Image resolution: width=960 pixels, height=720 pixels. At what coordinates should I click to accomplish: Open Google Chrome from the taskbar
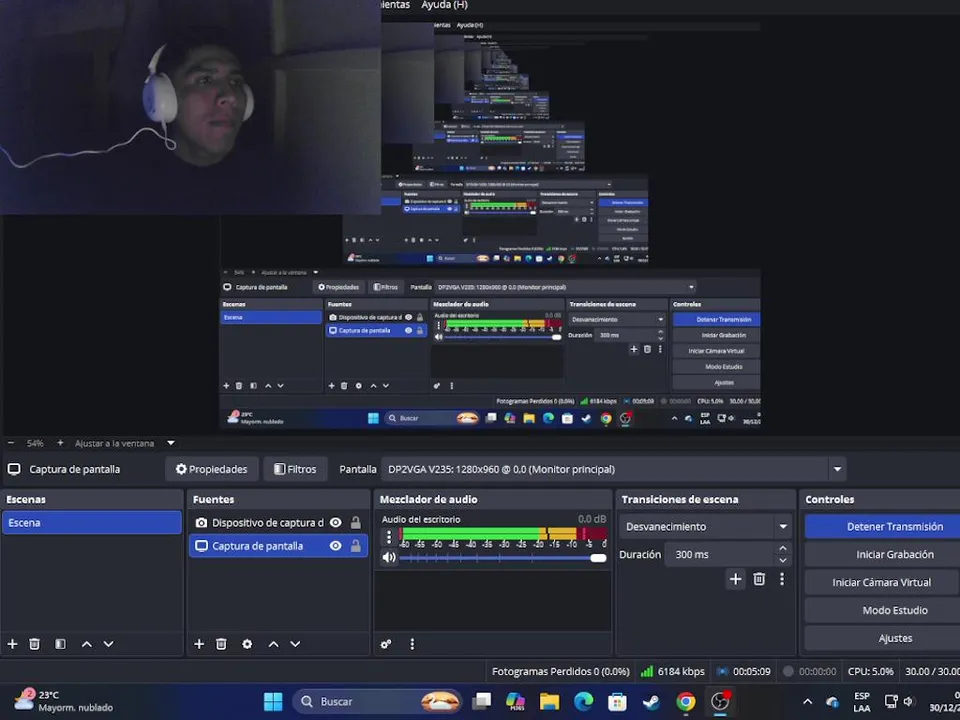click(x=686, y=702)
